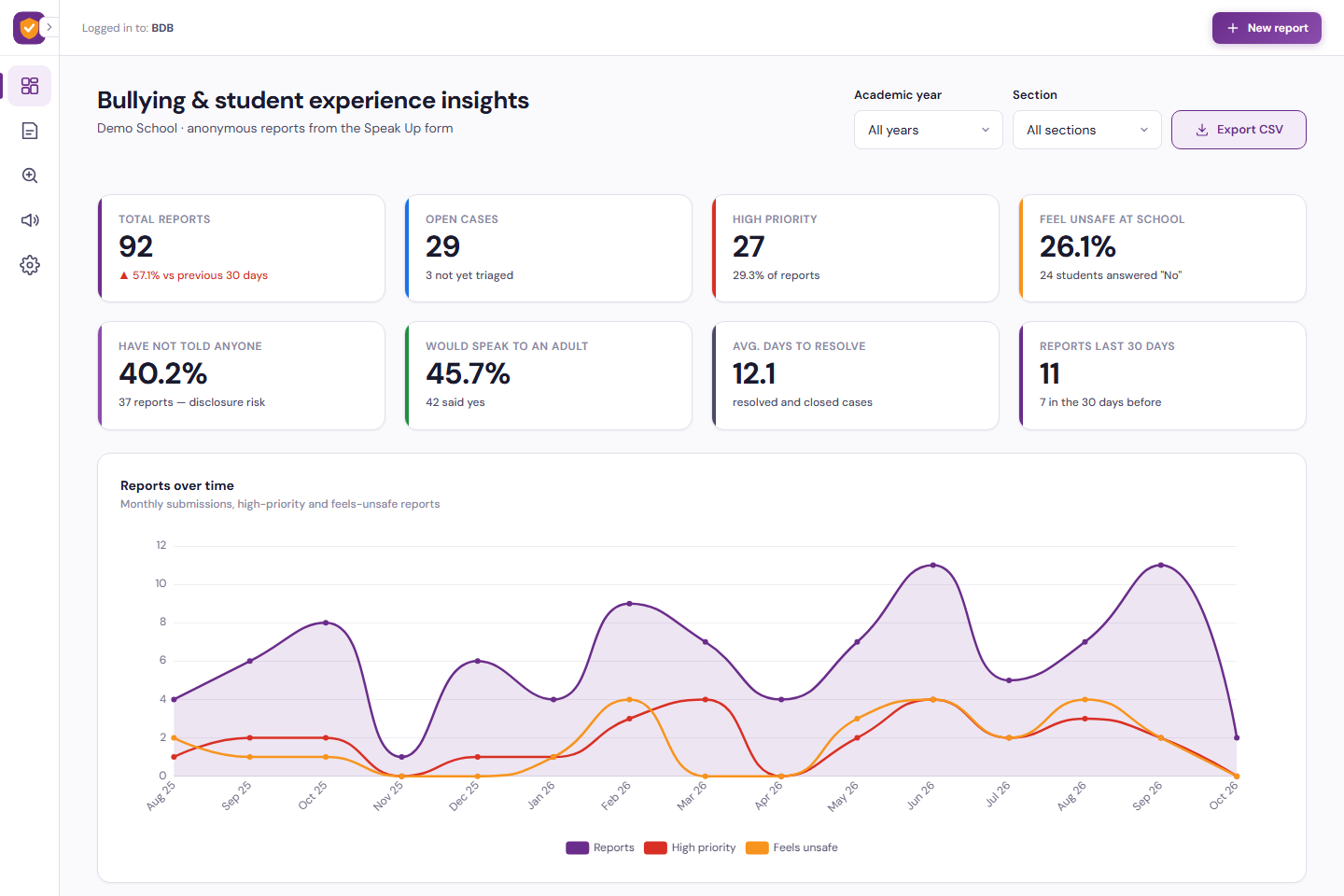
Task: Click "42 said yes" text
Action: (x=455, y=402)
